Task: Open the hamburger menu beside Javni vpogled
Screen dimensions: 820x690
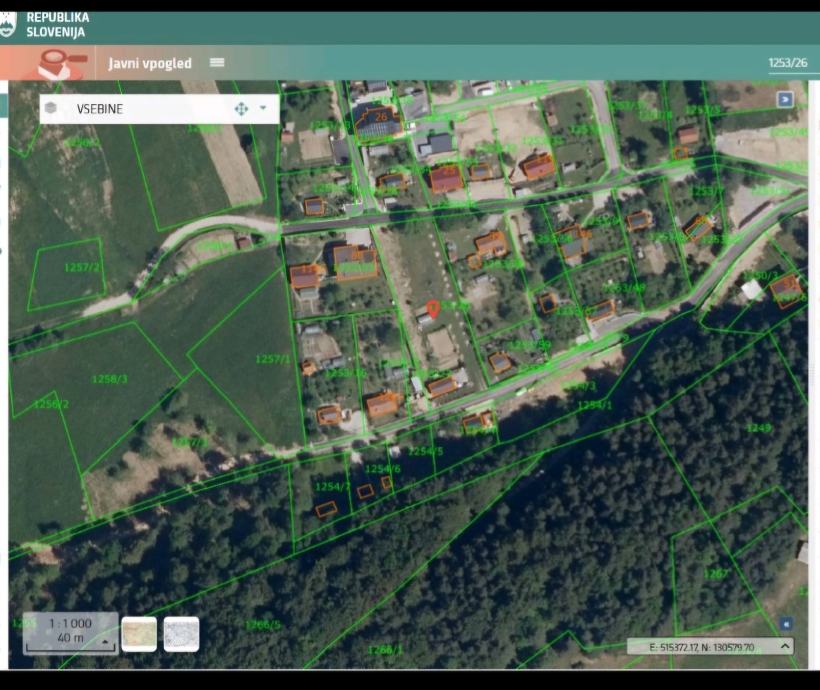Action: 217,63
